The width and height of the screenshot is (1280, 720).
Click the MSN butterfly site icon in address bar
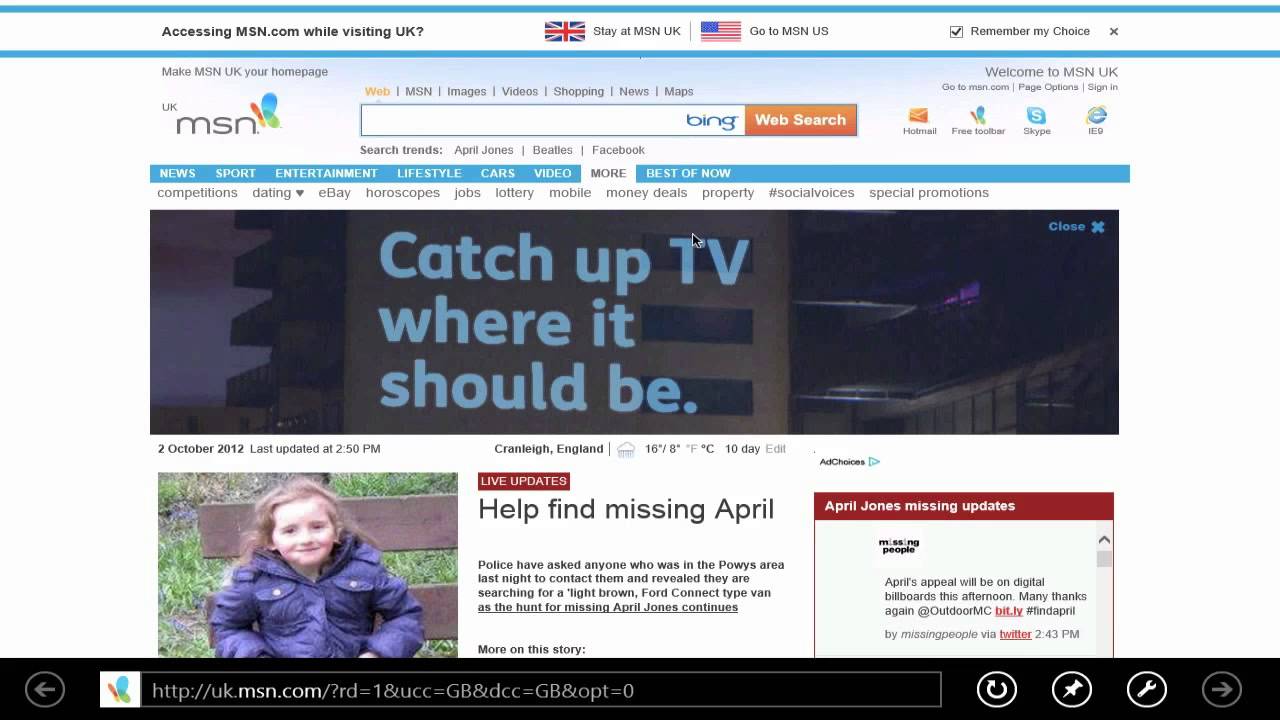(x=120, y=690)
